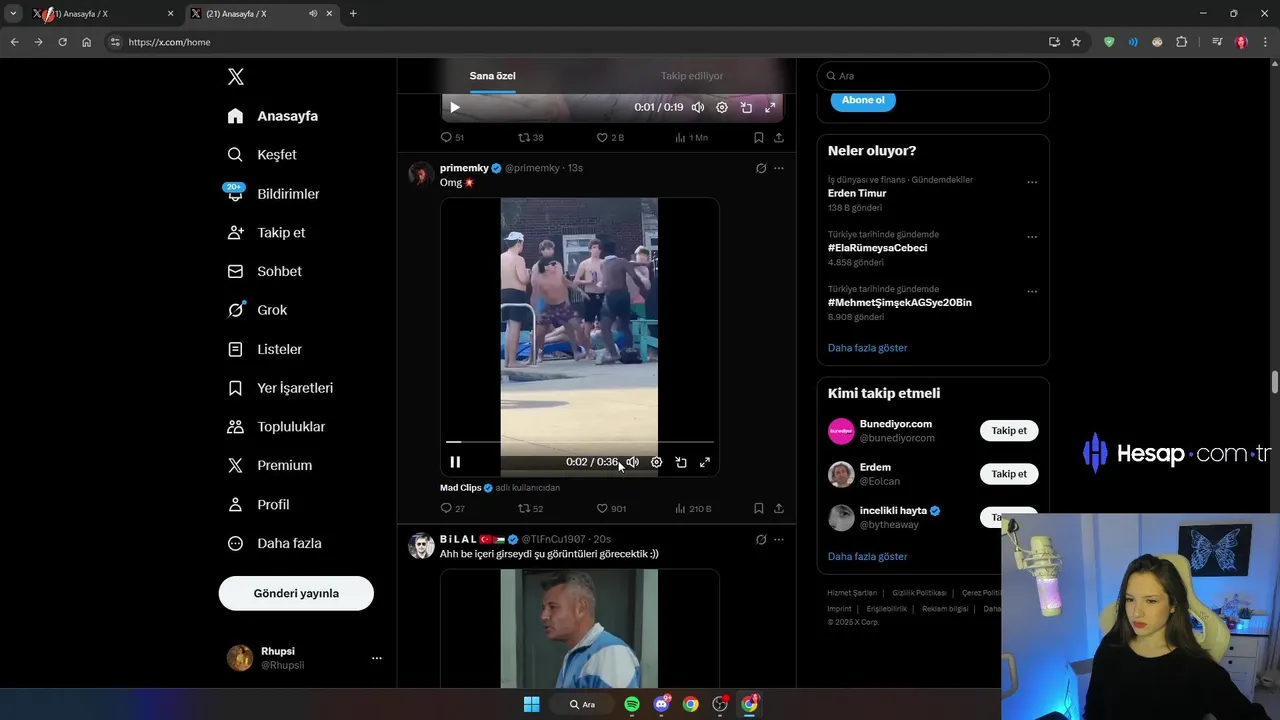Open Erden Timur trending topic
The width and height of the screenshot is (1280, 720).
tap(857, 193)
